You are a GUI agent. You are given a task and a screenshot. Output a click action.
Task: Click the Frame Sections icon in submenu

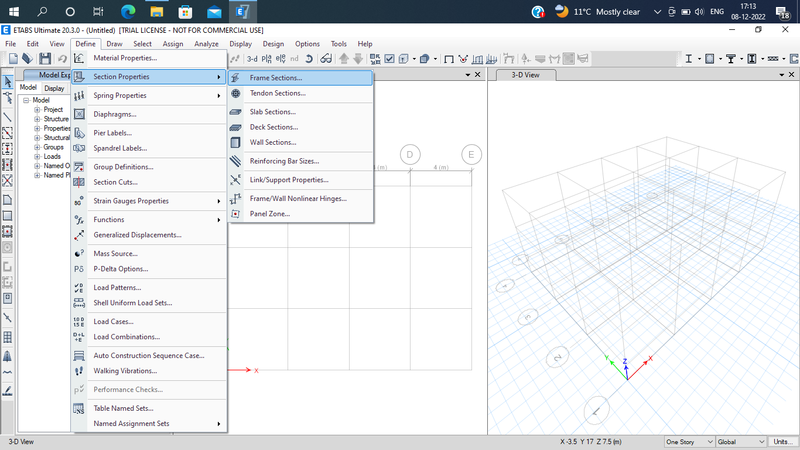(235, 78)
